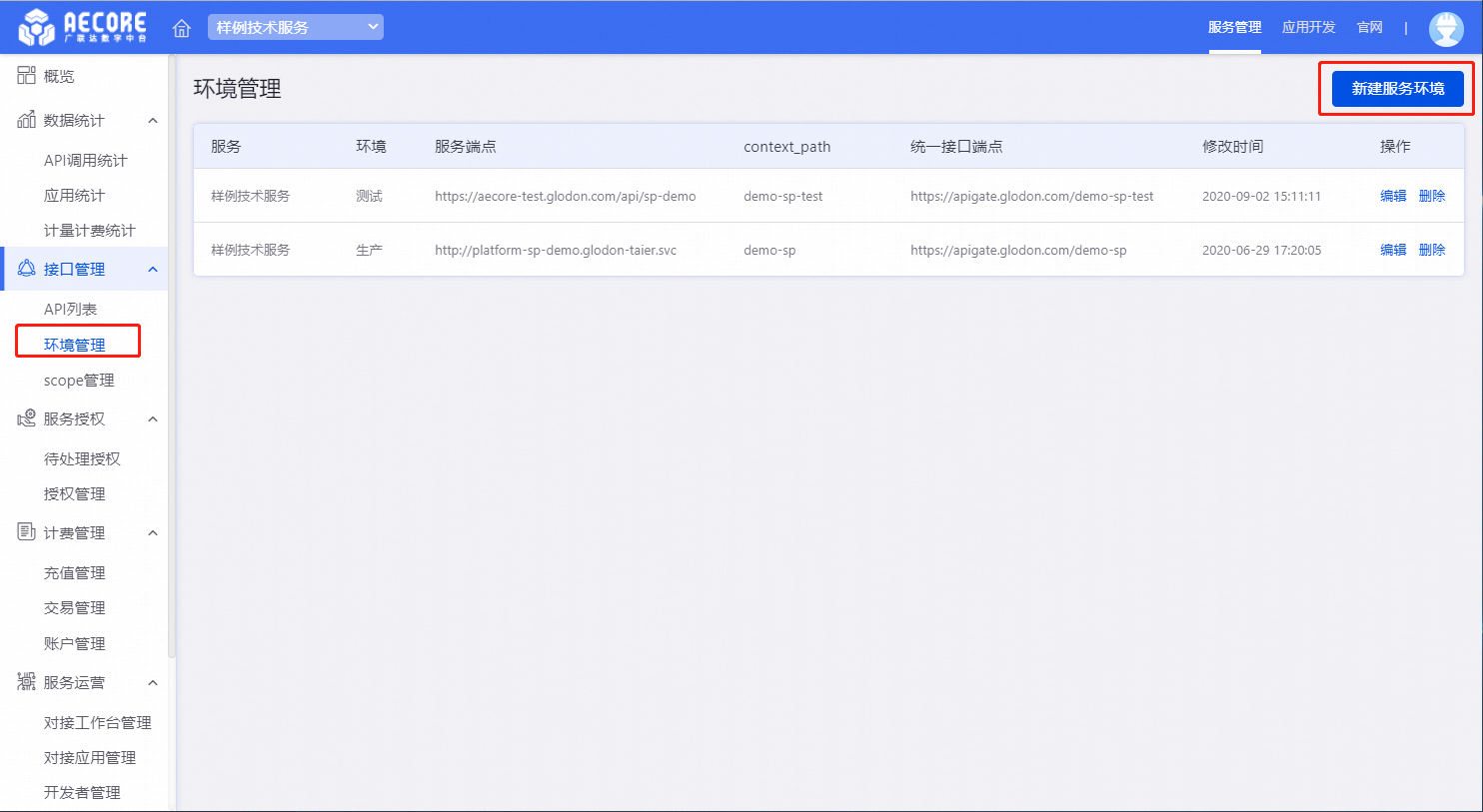Click the 服务授权 sidebar icon
1483x812 pixels.
(27, 418)
